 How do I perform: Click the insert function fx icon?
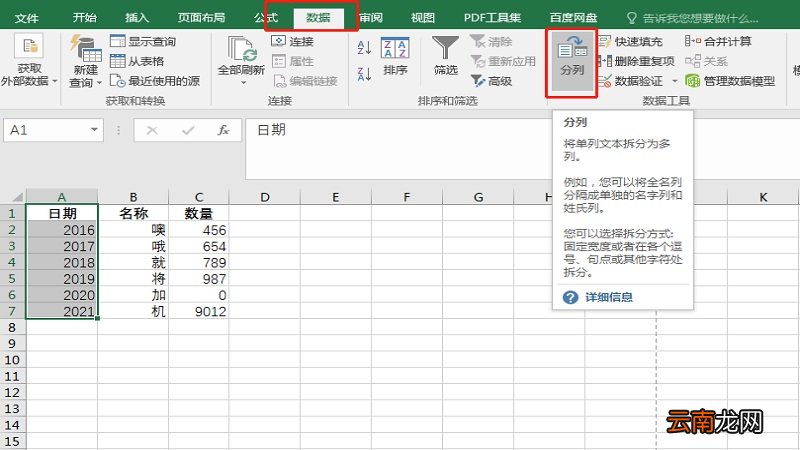pyautogui.click(x=223, y=130)
